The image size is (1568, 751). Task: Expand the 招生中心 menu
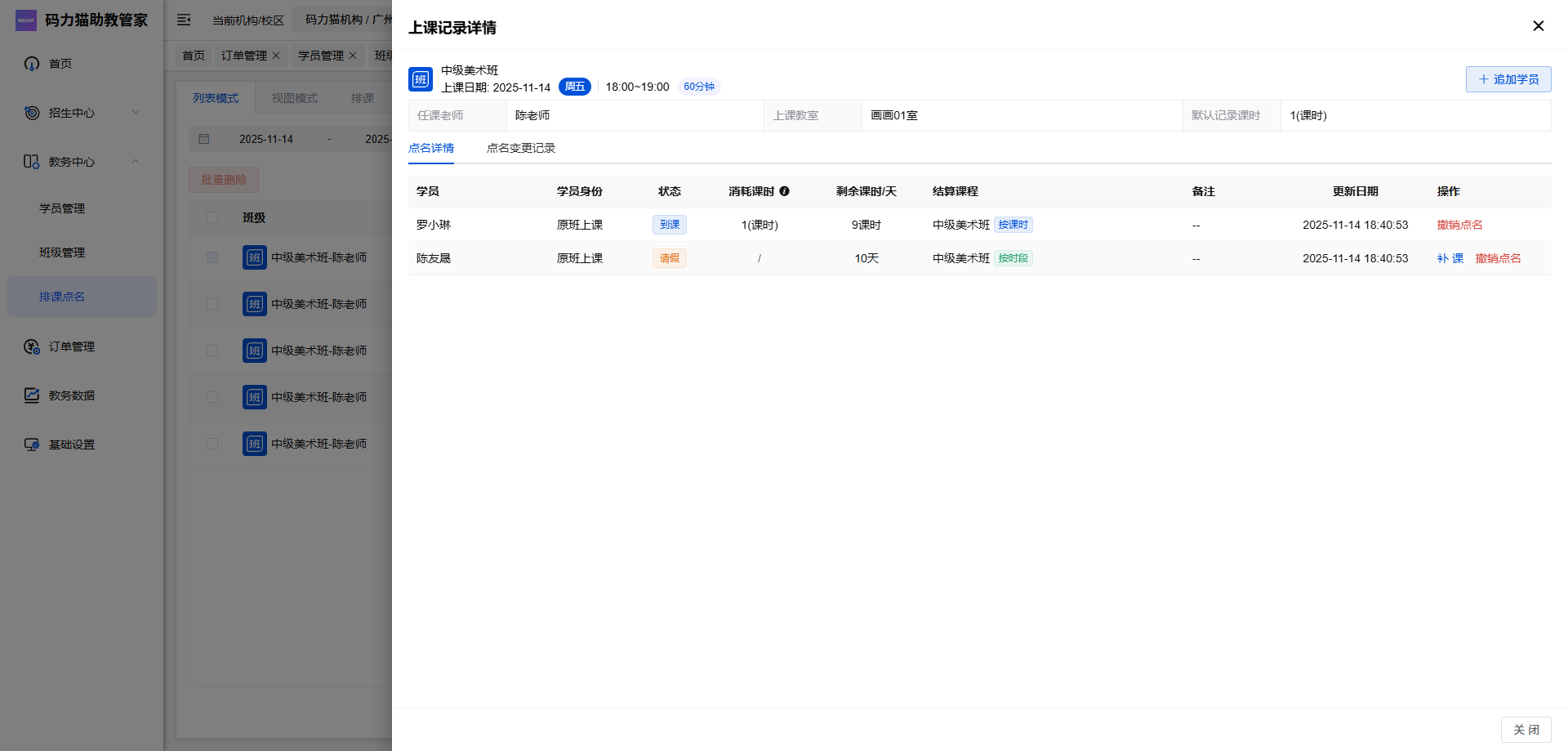pyautogui.click(x=136, y=113)
